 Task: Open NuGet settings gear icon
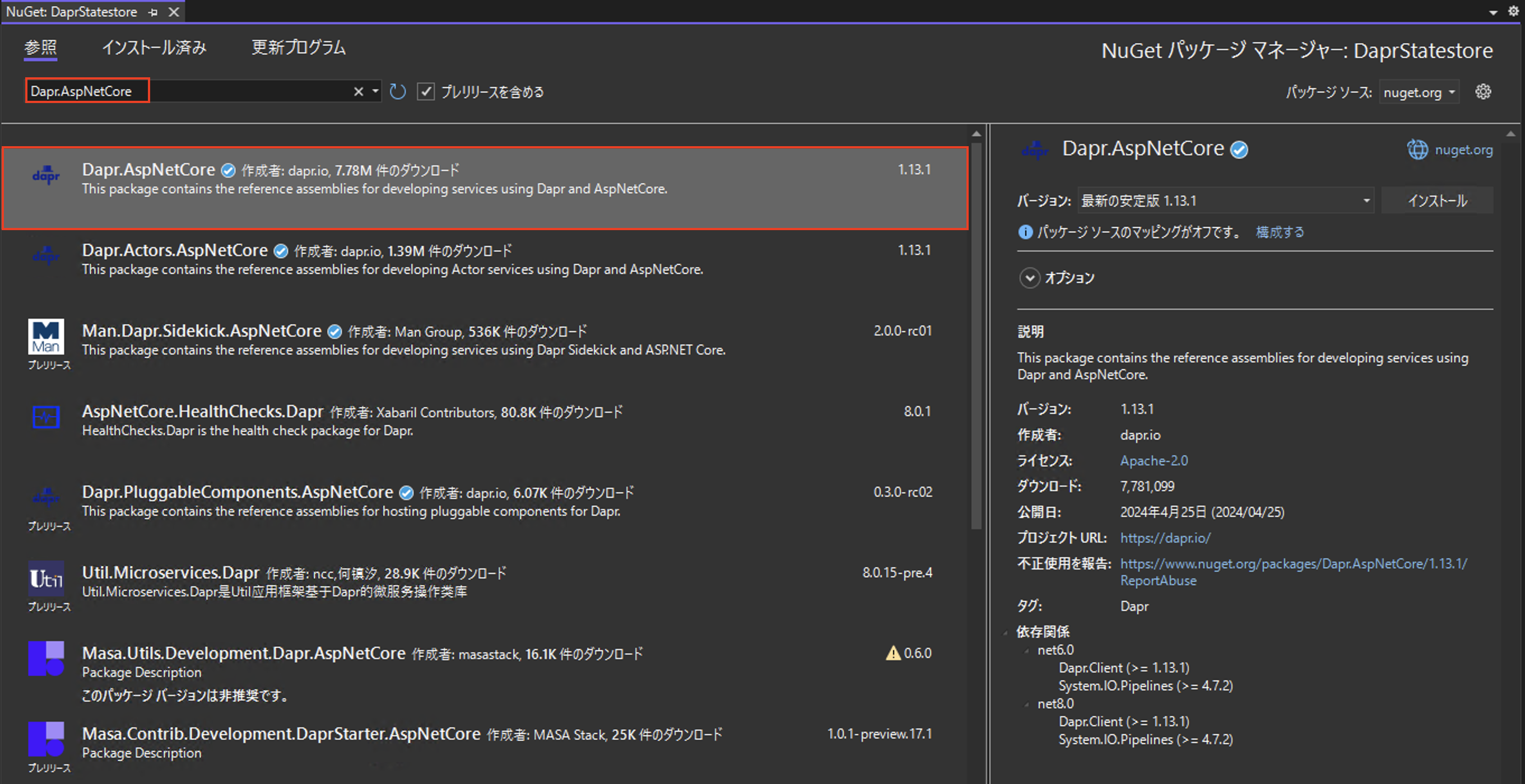(x=1483, y=92)
